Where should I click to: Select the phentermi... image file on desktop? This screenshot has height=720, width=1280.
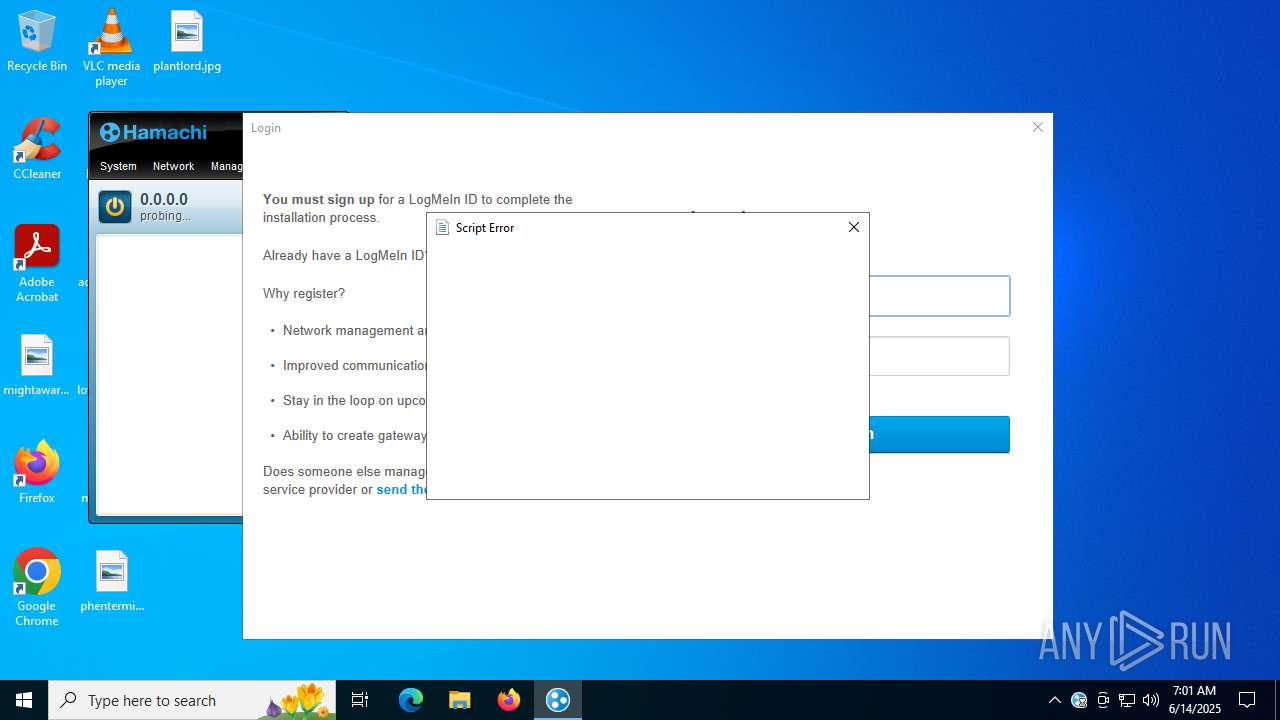pyautogui.click(x=112, y=581)
